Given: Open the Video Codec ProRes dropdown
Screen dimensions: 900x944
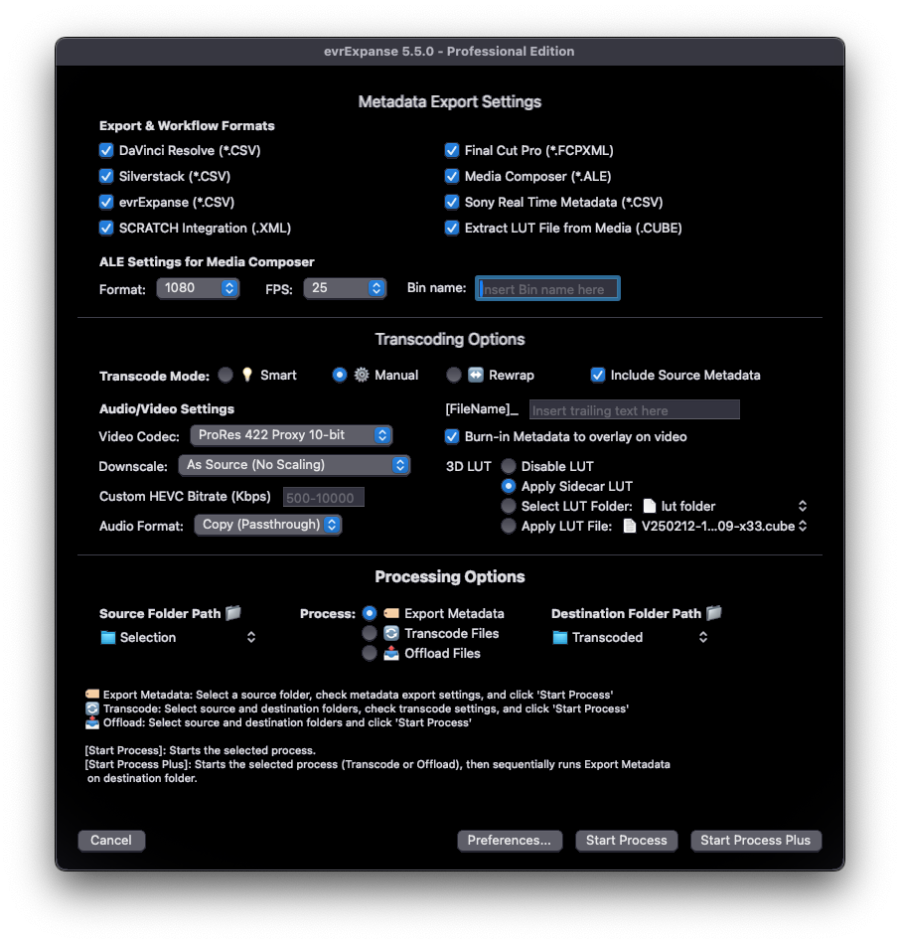Looking at the screenshot, I should (x=291, y=435).
